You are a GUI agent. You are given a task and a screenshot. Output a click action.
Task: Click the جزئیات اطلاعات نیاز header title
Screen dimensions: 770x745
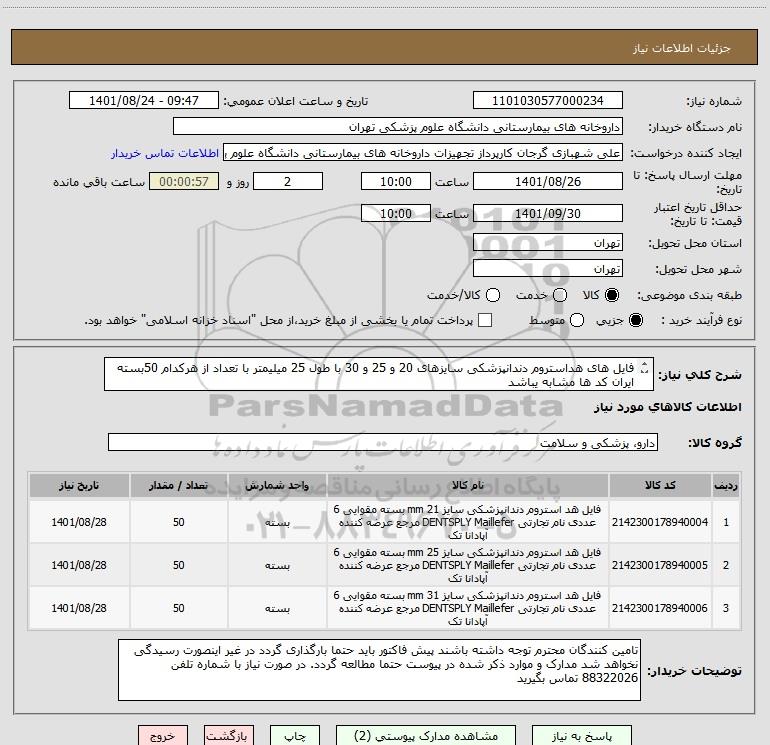pos(682,48)
